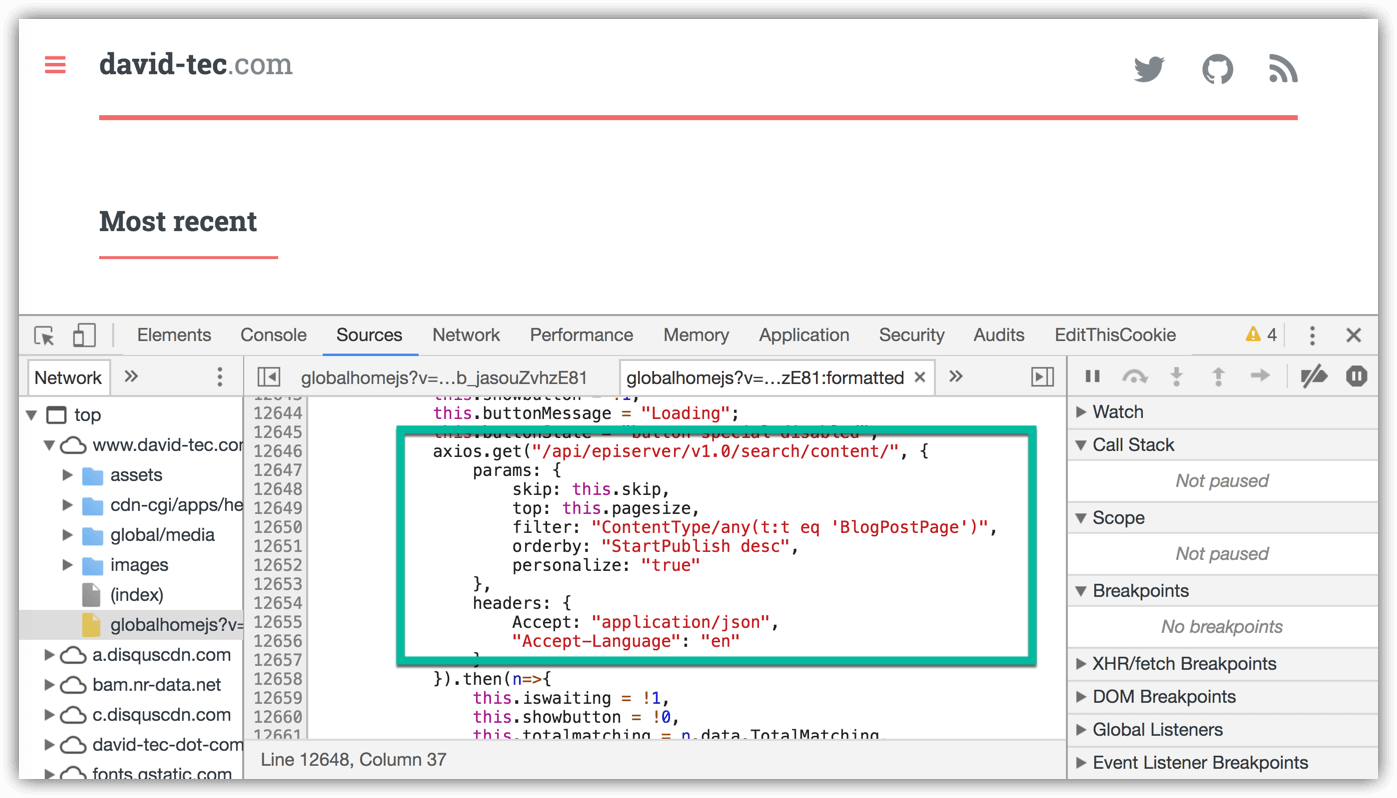Expand the Watch section
1397x798 pixels.
coord(1117,412)
